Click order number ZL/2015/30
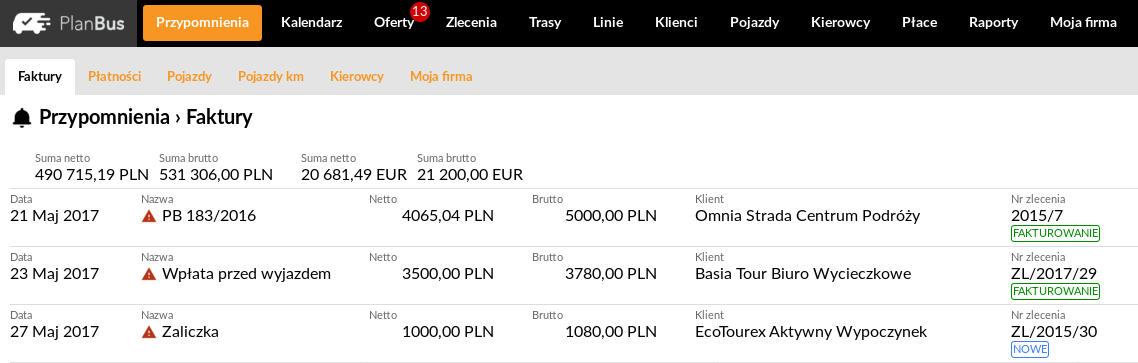1138x363 pixels. click(x=1054, y=332)
